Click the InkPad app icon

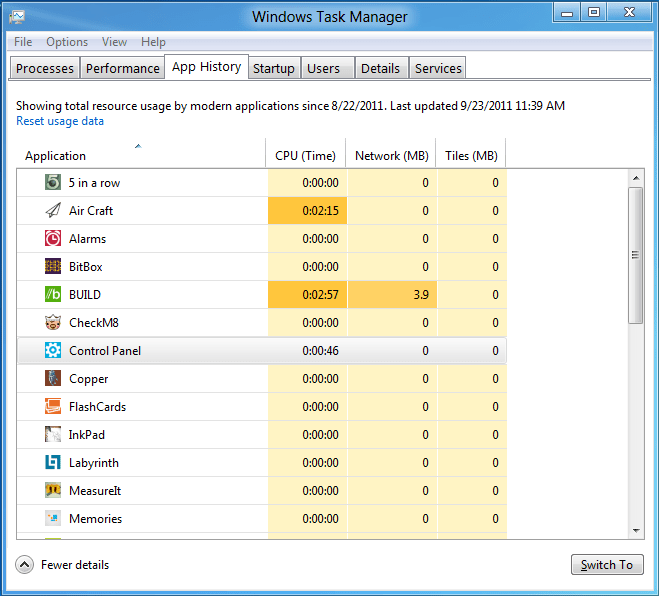click(x=53, y=435)
